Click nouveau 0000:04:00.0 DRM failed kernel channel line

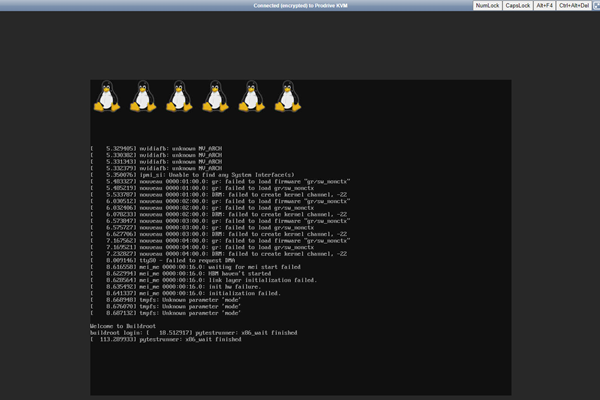click(219, 254)
